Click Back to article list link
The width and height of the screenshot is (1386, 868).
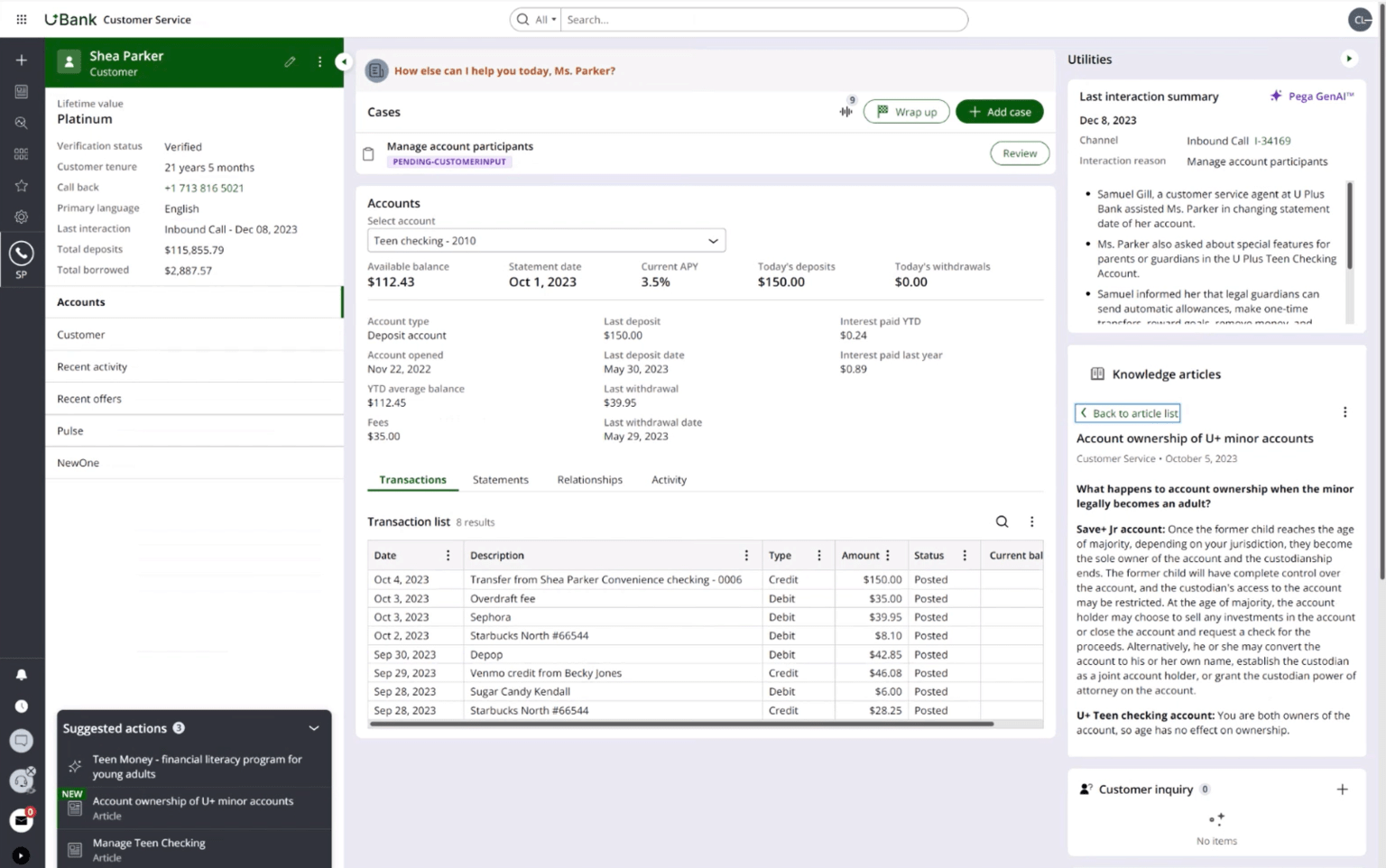pos(1128,413)
